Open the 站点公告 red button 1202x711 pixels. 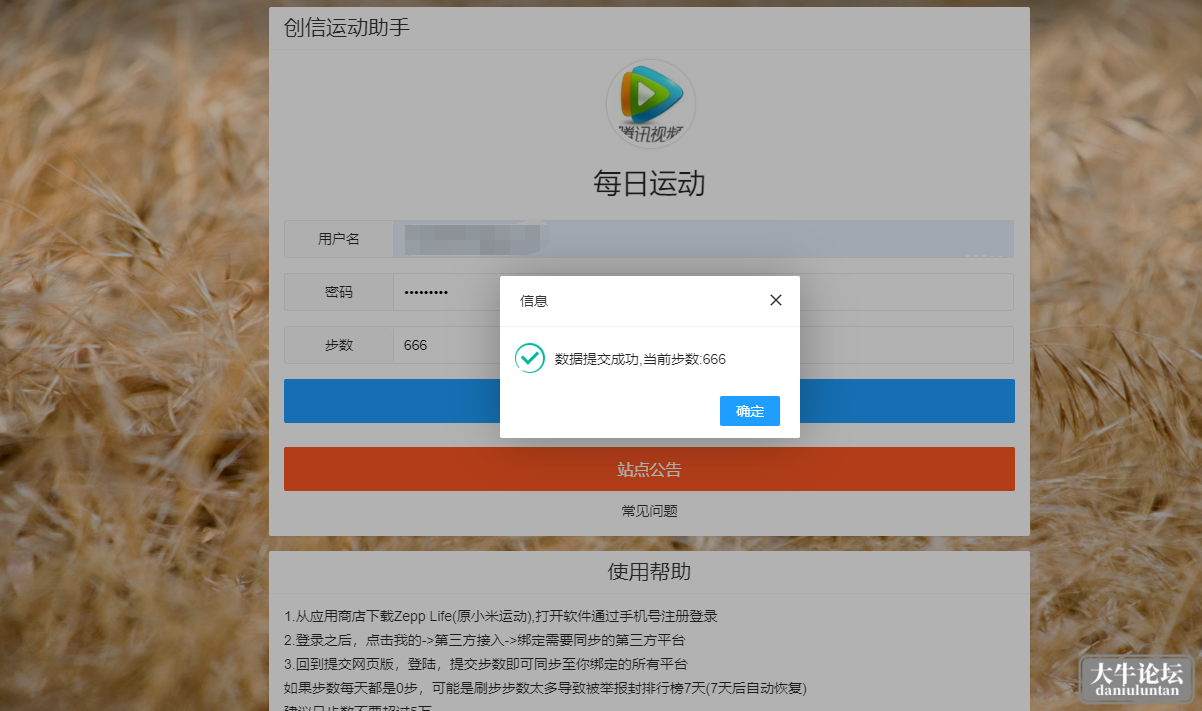coord(649,469)
